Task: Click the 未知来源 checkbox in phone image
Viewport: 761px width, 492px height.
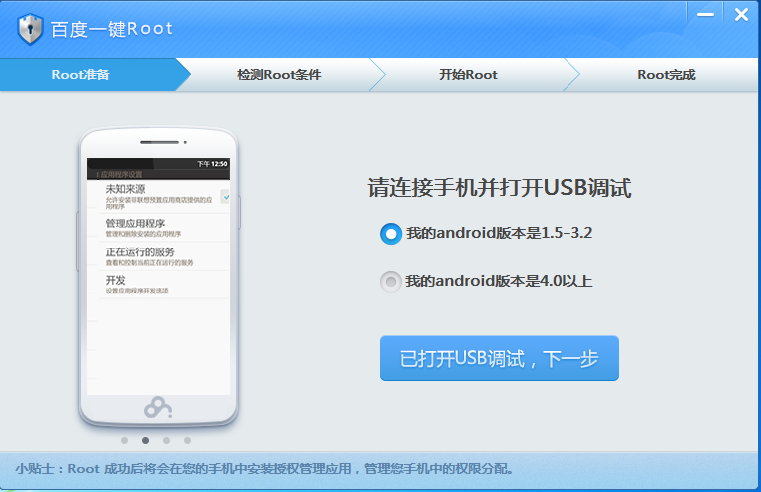Action: pyautogui.click(x=225, y=197)
